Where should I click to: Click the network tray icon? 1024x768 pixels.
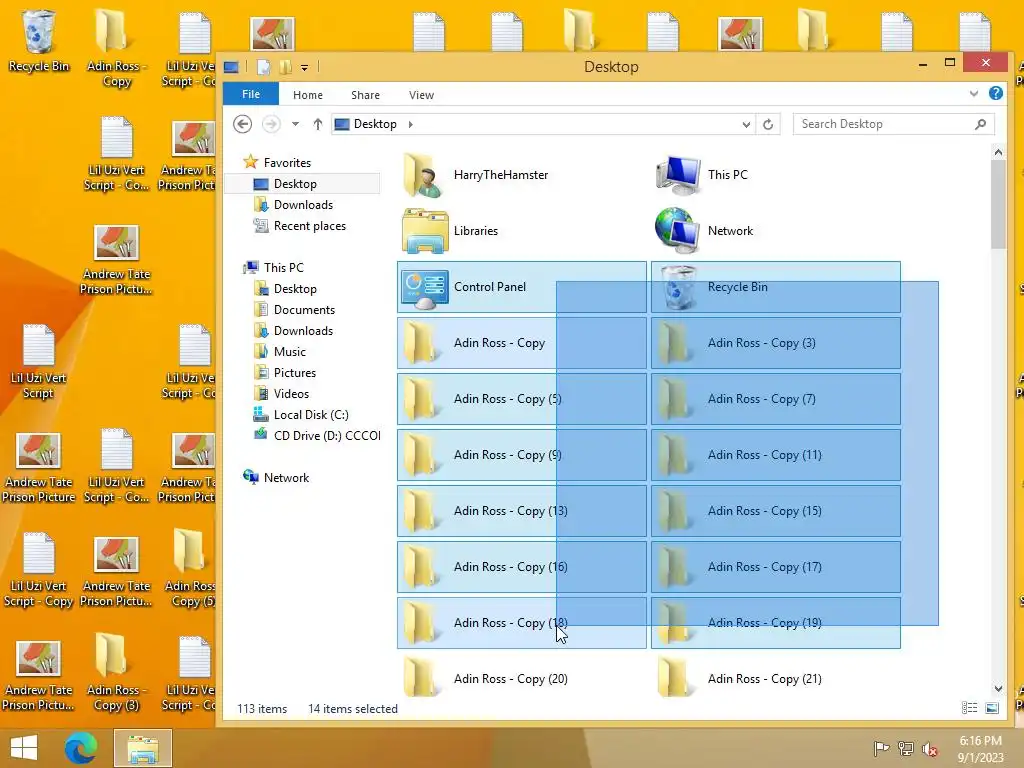pyautogui.click(x=906, y=748)
